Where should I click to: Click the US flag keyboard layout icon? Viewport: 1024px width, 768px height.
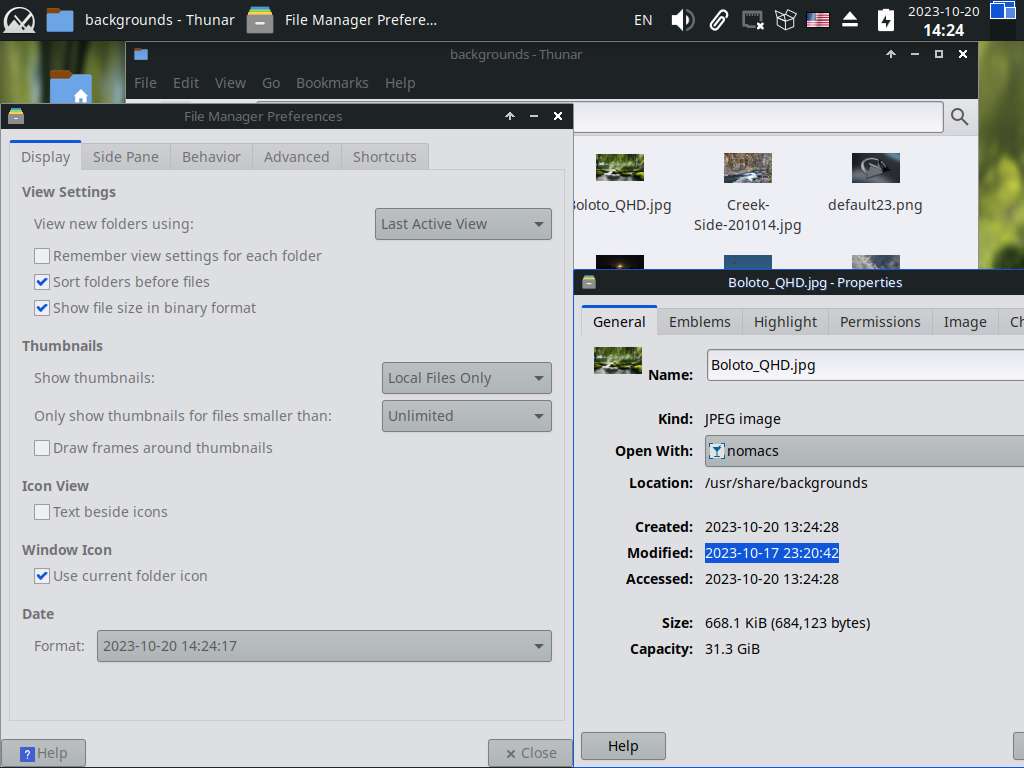(x=818, y=20)
